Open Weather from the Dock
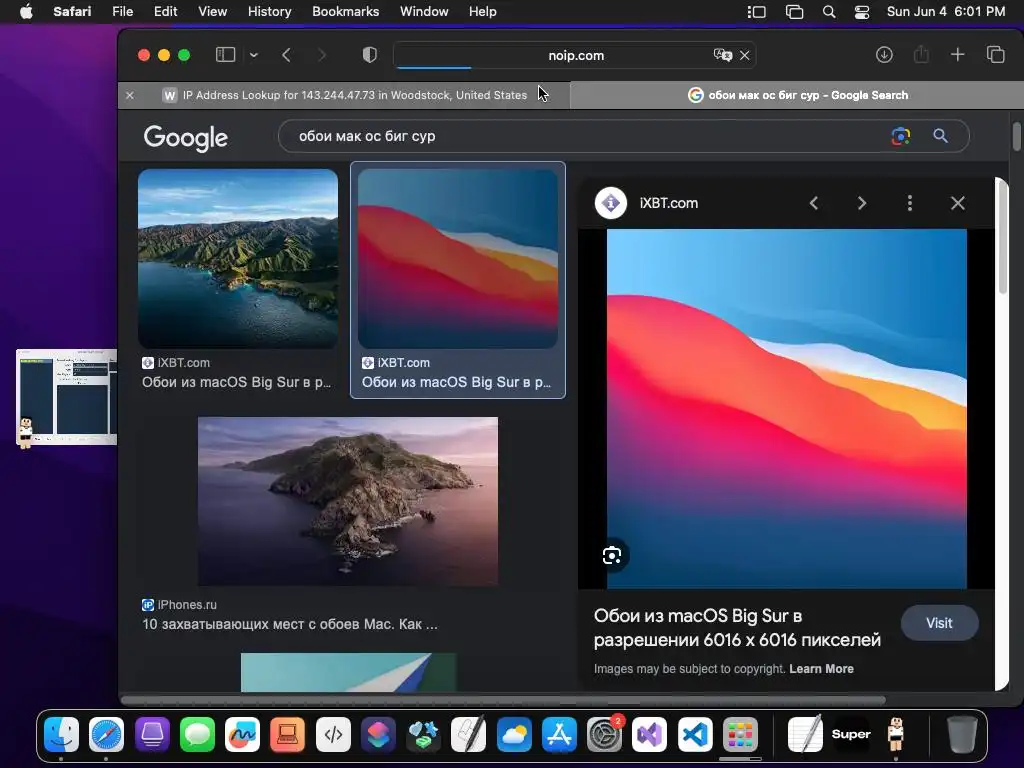 (514, 735)
